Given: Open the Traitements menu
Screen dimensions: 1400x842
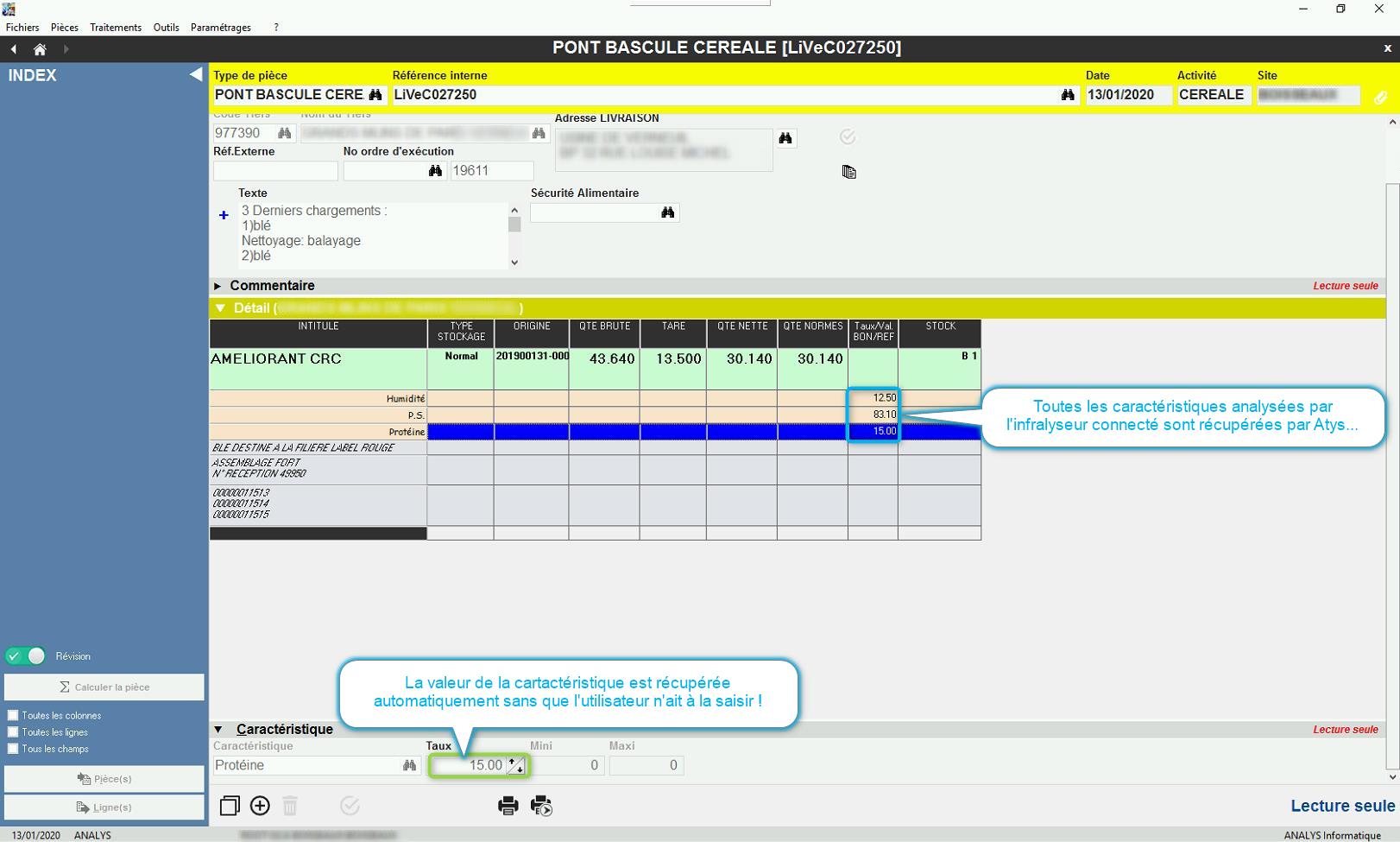Looking at the screenshot, I should [116, 28].
